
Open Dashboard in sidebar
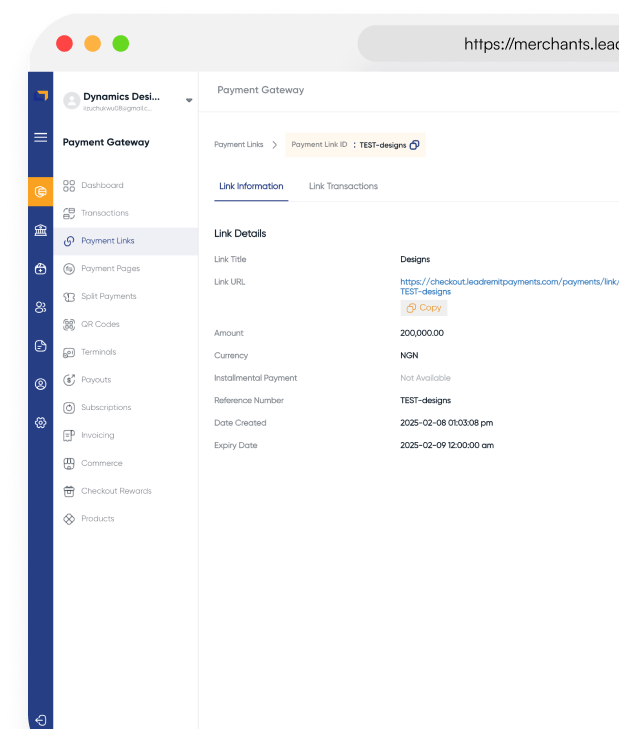coord(102,185)
